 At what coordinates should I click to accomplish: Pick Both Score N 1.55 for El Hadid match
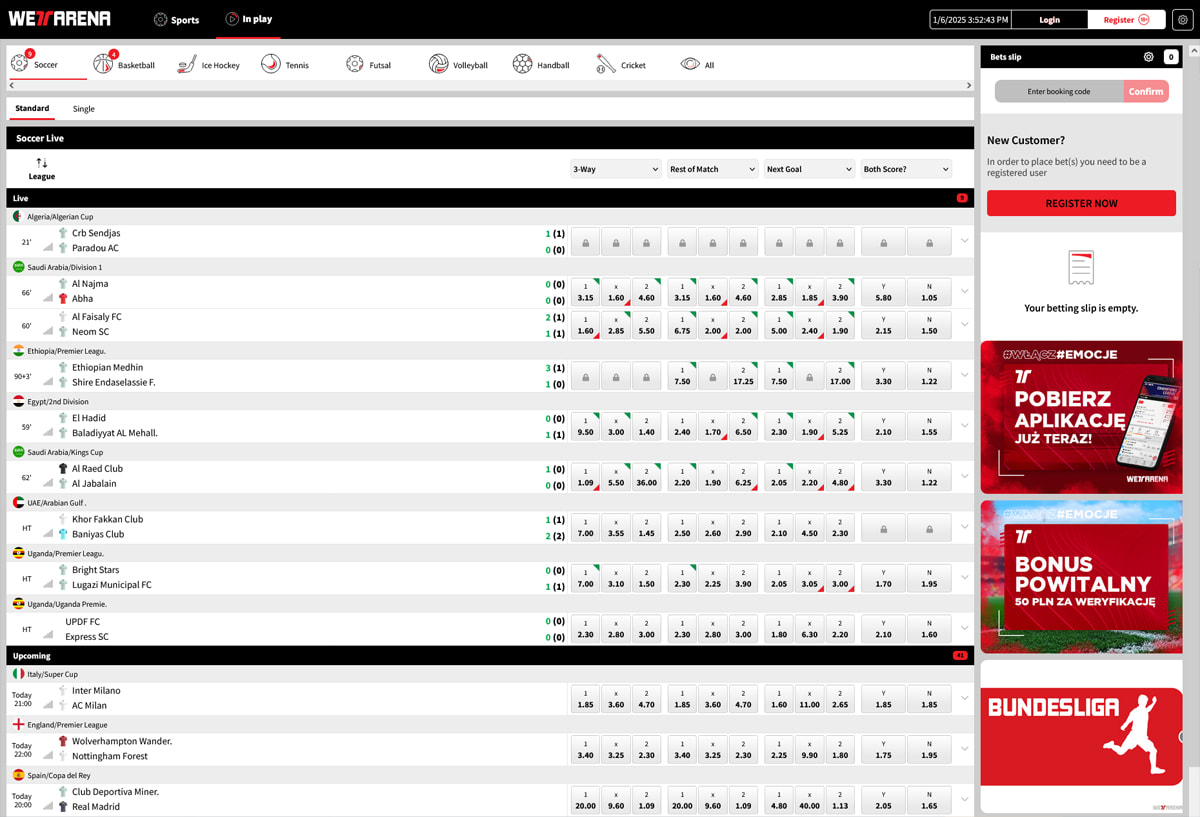tap(929, 426)
